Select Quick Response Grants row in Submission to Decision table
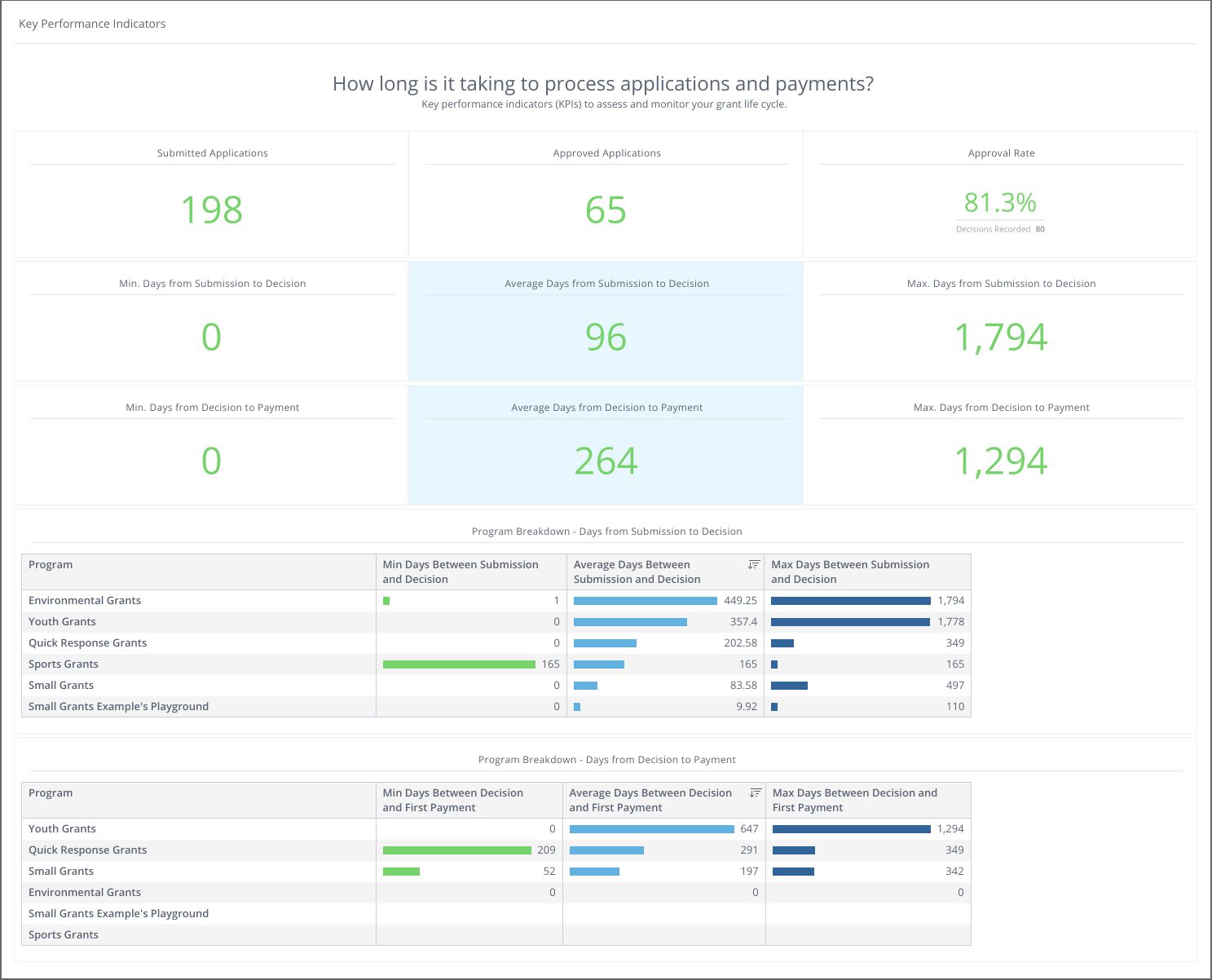Screen dimensions: 1212x980 tap(88, 643)
